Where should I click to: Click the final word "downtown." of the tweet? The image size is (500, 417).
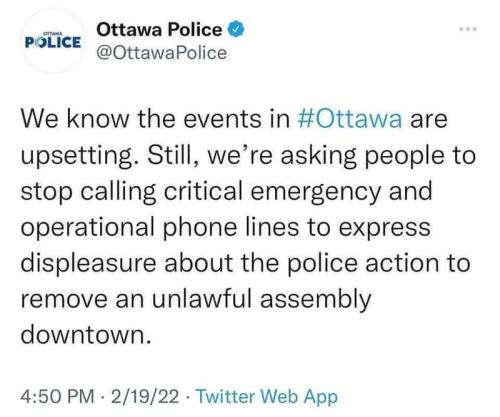(86, 334)
